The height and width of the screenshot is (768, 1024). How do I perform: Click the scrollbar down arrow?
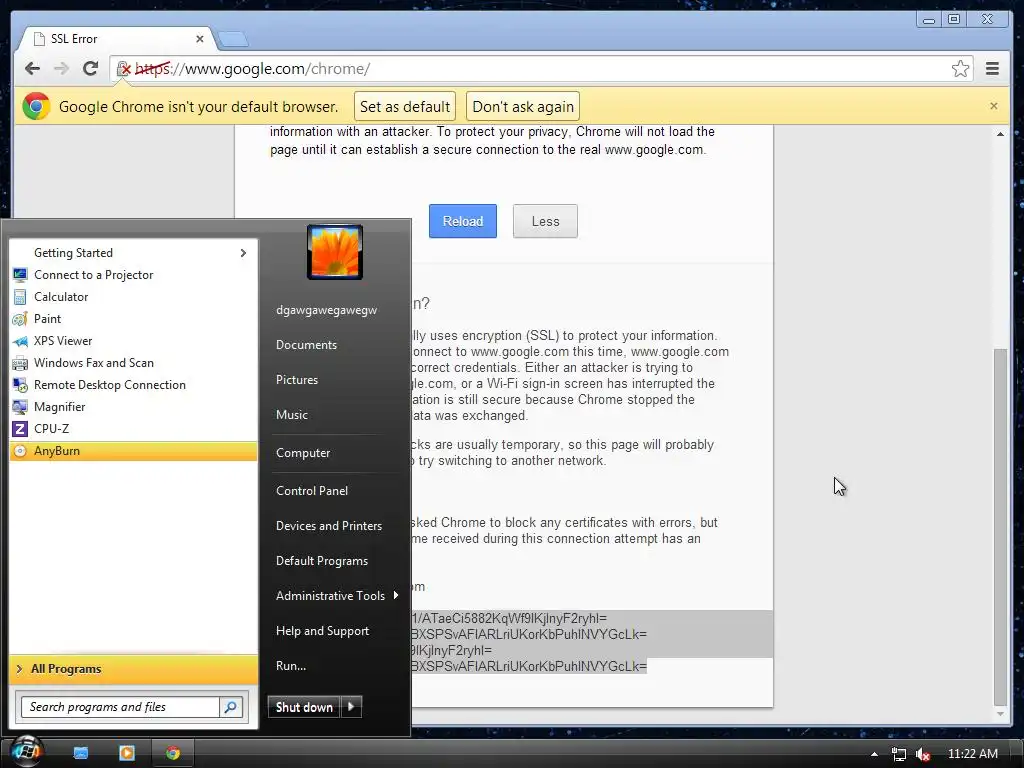coord(1000,714)
